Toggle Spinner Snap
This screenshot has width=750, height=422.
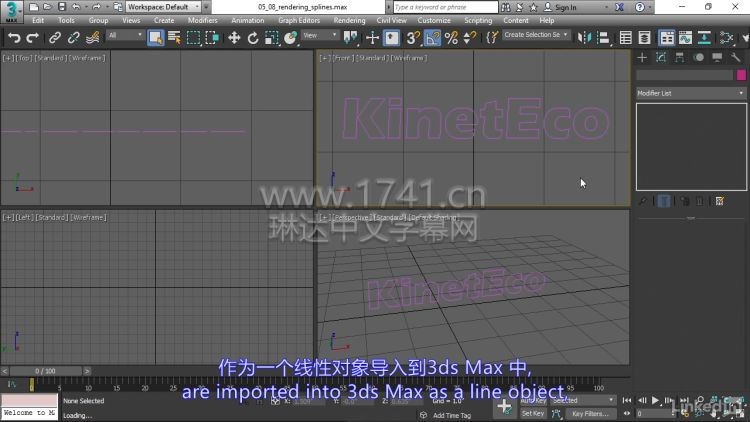click(470, 37)
